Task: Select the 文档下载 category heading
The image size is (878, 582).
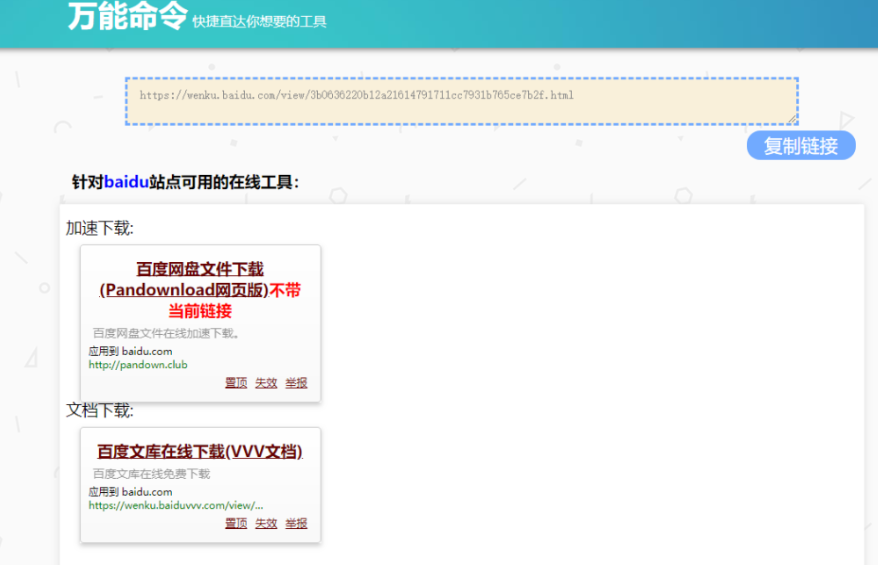Action: pyautogui.click(x=100, y=410)
